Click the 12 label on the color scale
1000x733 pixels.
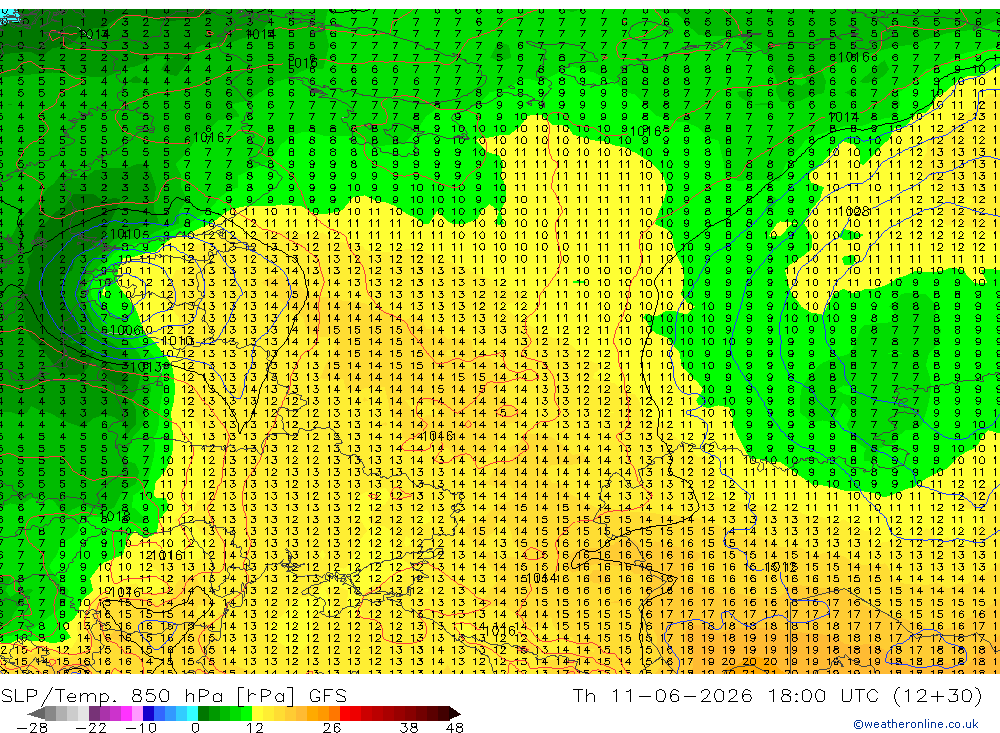point(254,728)
